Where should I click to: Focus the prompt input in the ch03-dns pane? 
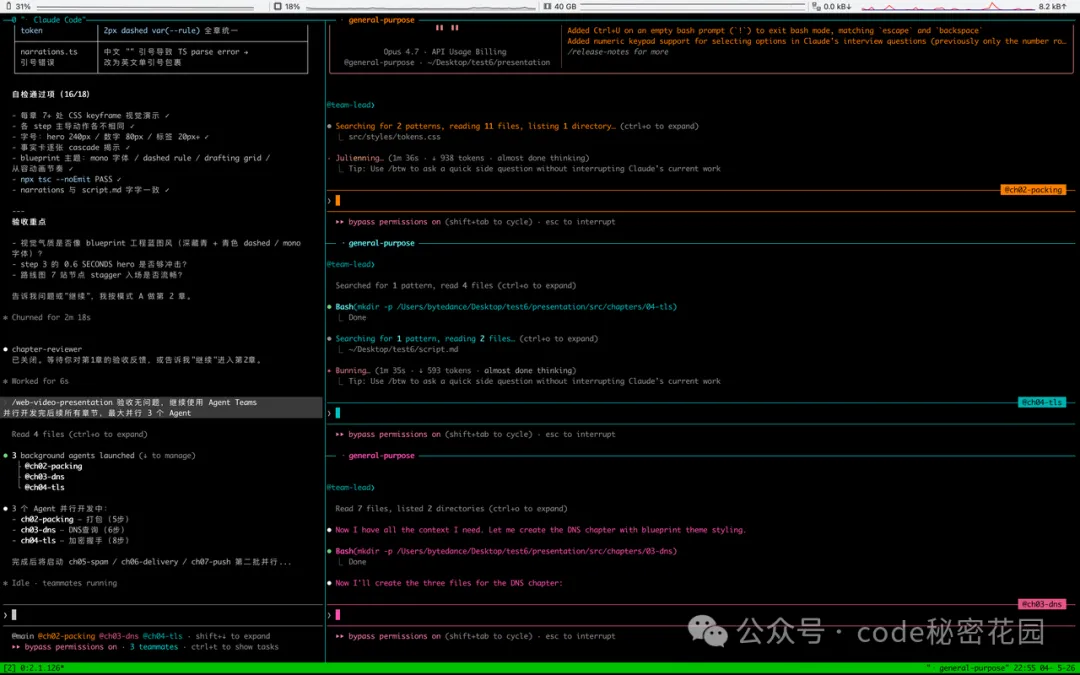[x=701, y=614]
